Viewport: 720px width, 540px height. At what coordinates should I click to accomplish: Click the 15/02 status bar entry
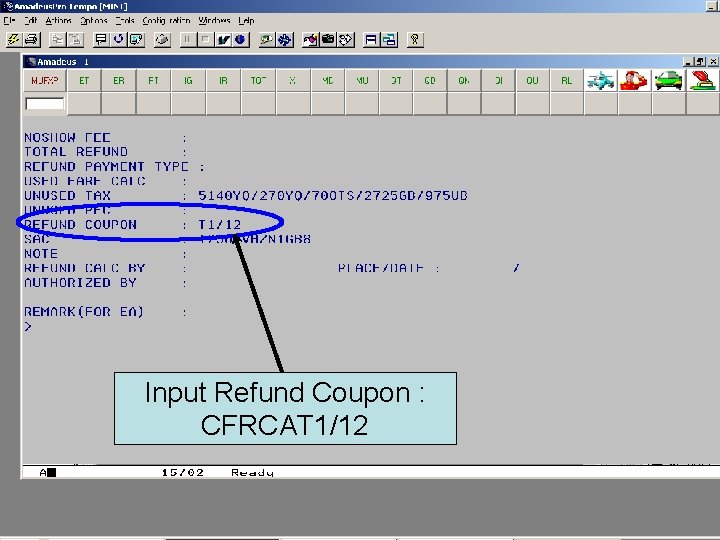[x=182, y=472]
